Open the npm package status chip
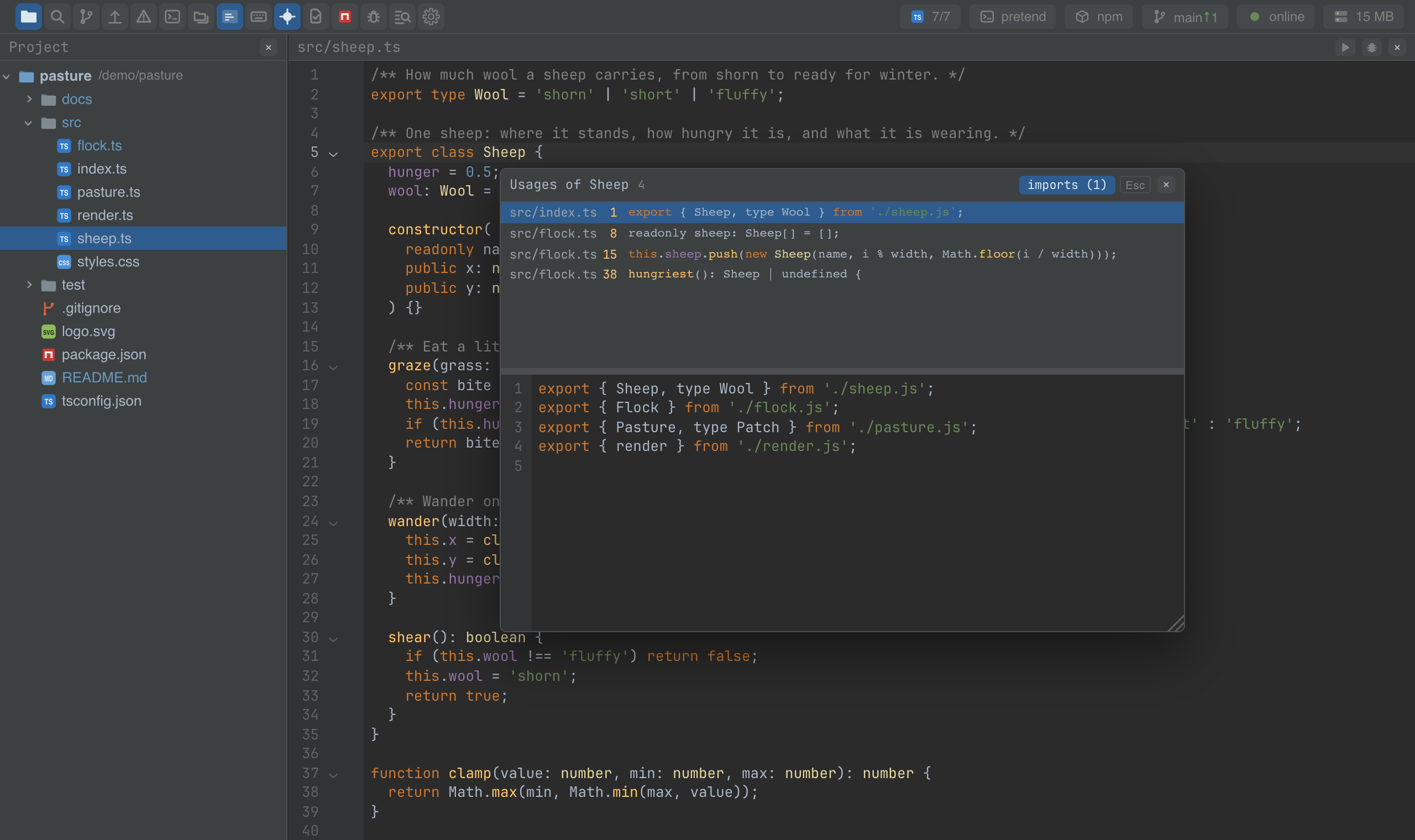 point(1099,17)
